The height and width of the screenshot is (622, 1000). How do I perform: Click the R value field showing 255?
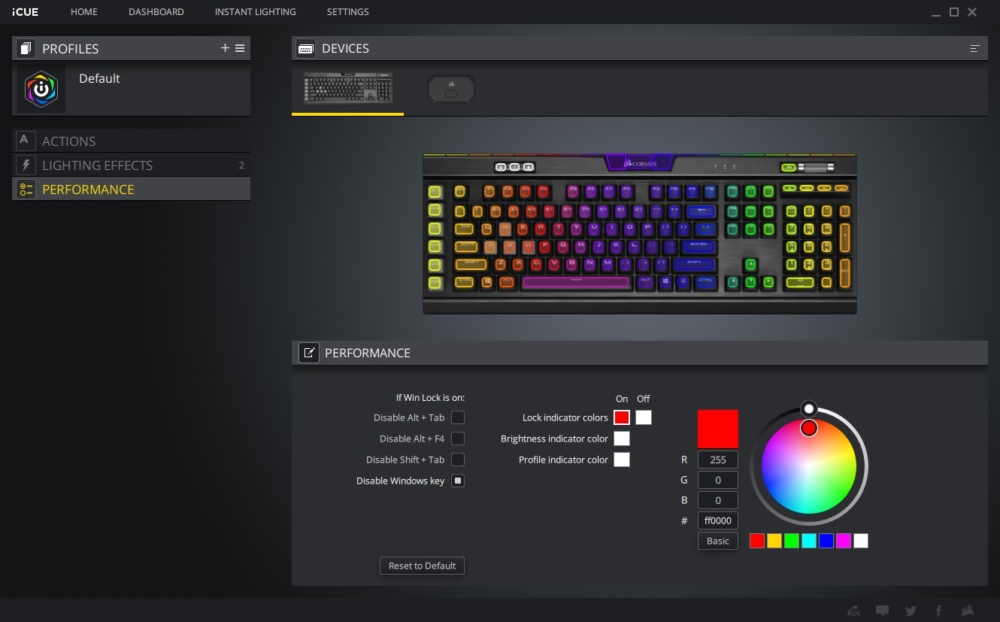point(717,459)
